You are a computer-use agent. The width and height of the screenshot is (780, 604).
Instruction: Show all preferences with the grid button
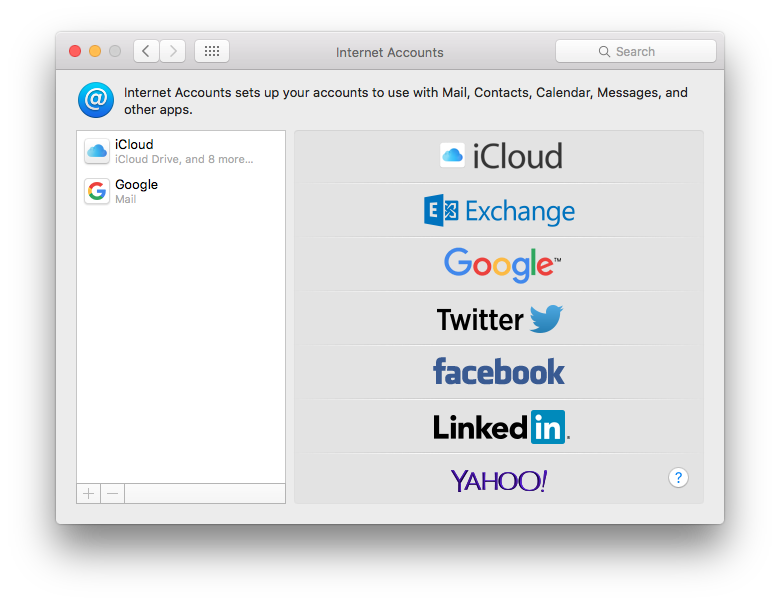point(212,51)
